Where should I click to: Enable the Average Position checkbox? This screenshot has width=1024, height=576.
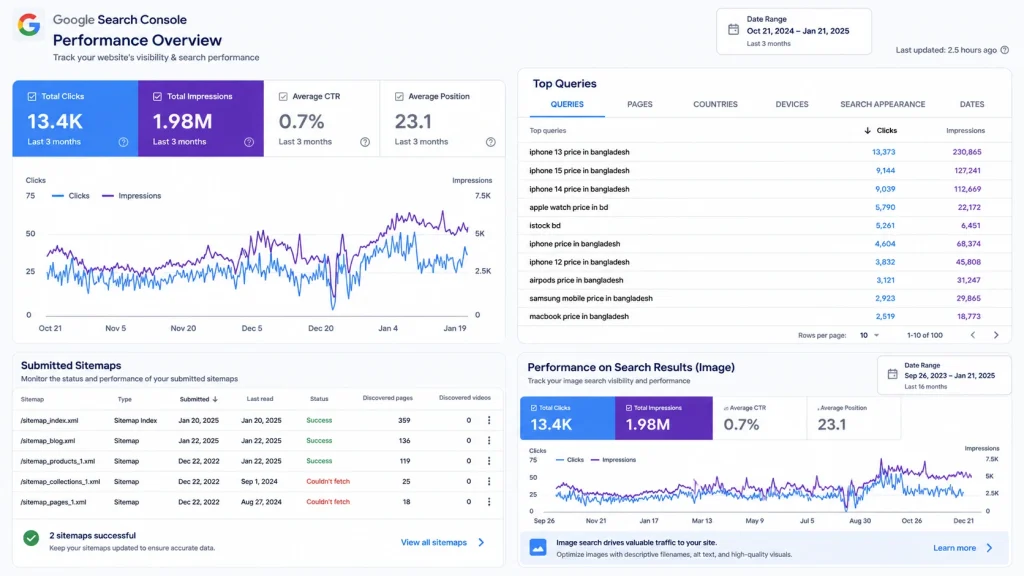click(x=399, y=96)
